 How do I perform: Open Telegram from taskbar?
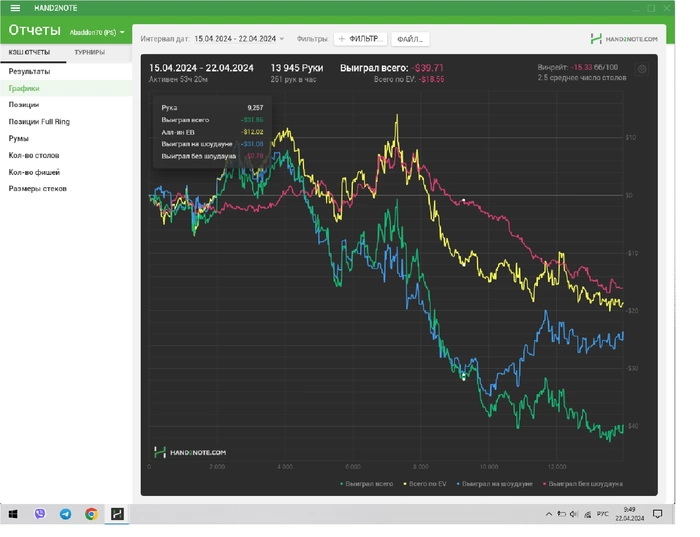click(66, 514)
